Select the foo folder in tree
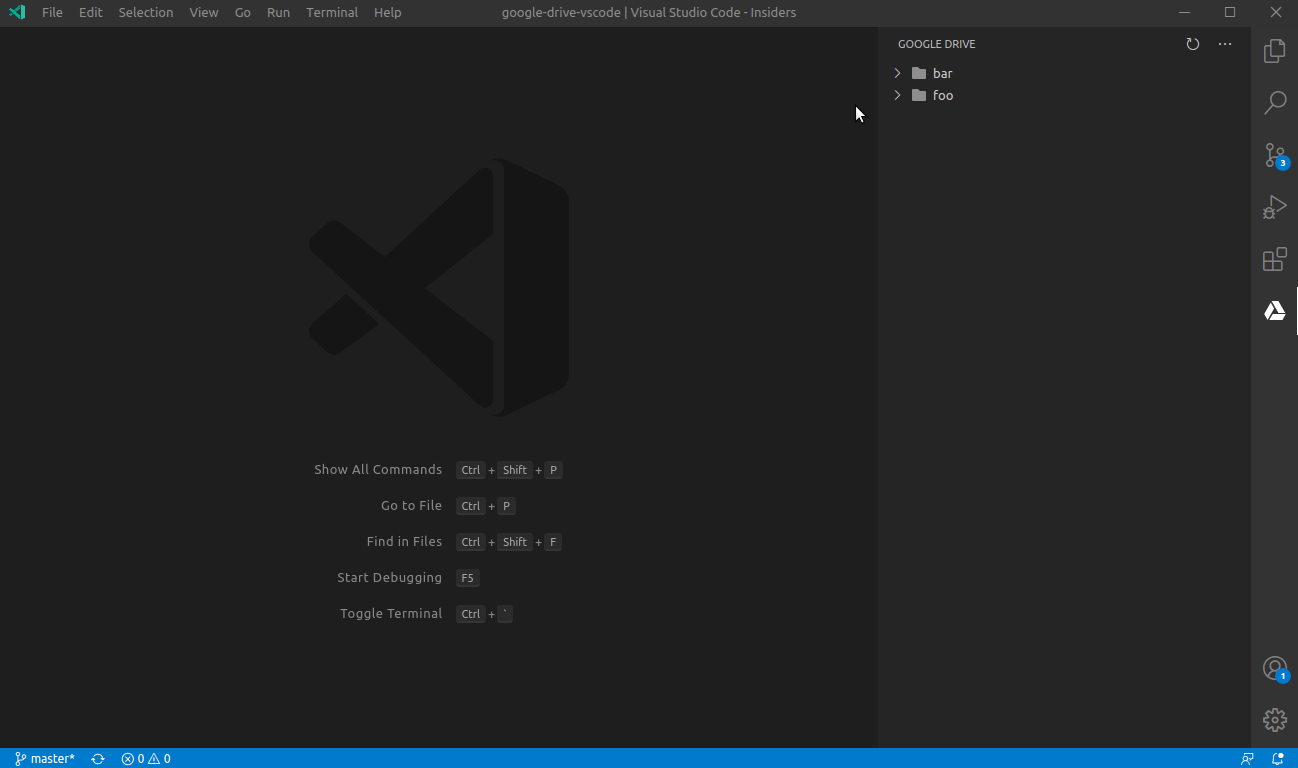The height and width of the screenshot is (768, 1298). coord(943,95)
